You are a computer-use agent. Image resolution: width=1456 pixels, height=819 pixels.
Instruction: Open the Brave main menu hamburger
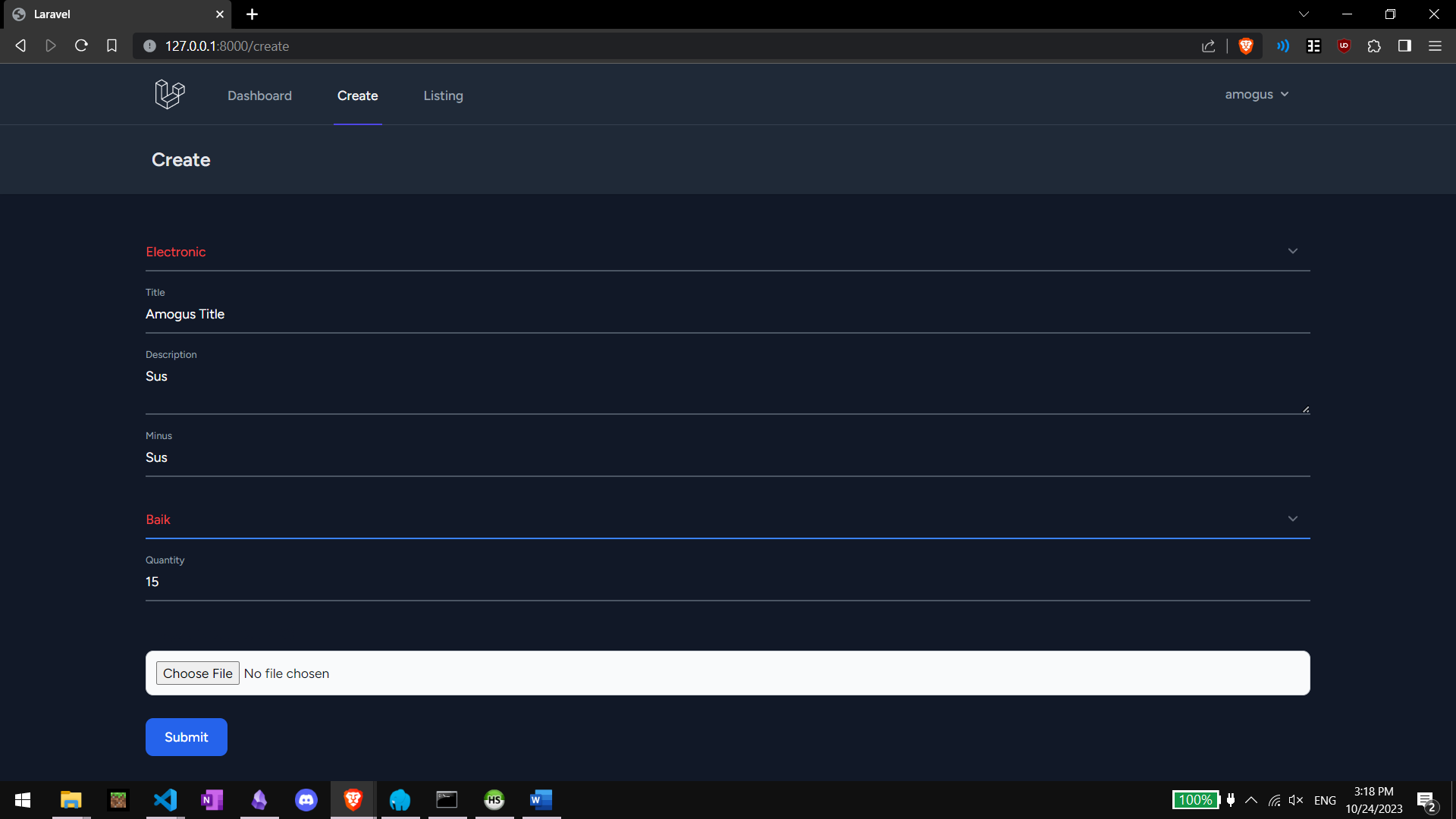tap(1435, 46)
